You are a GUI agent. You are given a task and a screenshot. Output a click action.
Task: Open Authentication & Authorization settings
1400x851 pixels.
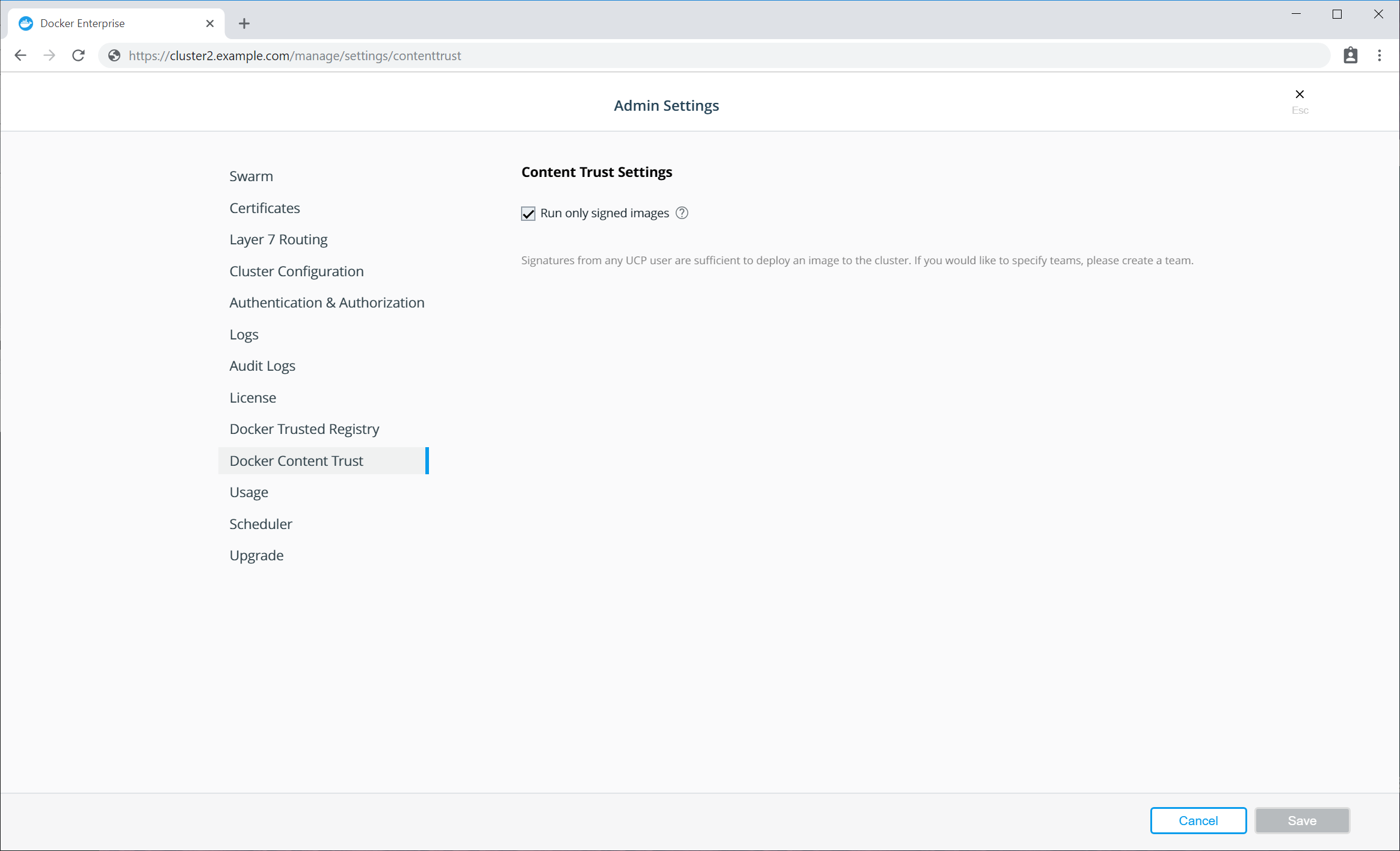click(x=327, y=303)
